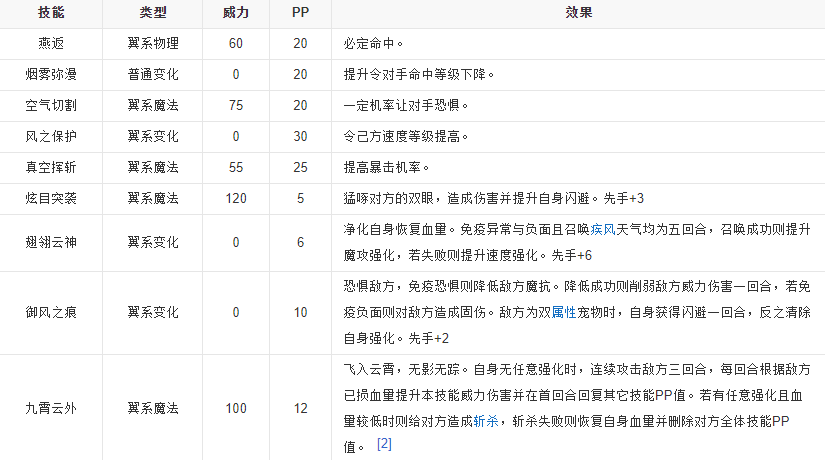Select PP value 30 for 风之保护
This screenshot has height=460, width=825.
(x=300, y=136)
